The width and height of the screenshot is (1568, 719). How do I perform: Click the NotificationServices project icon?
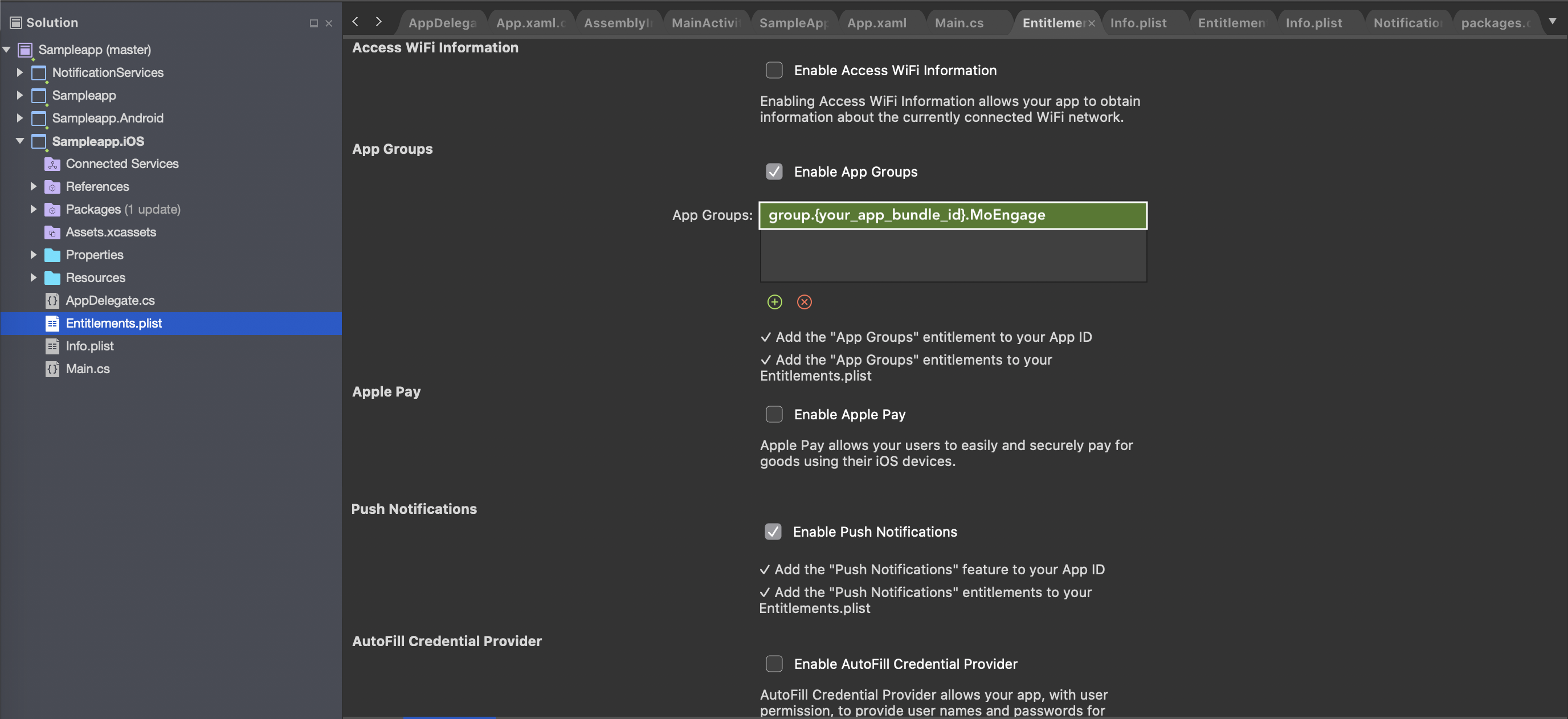[x=39, y=73]
